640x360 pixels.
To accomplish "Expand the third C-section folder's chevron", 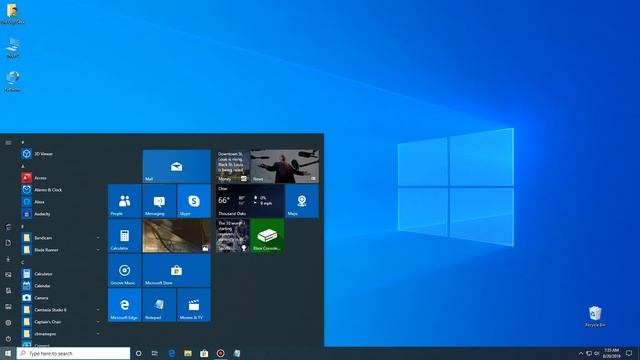I will coord(98,334).
